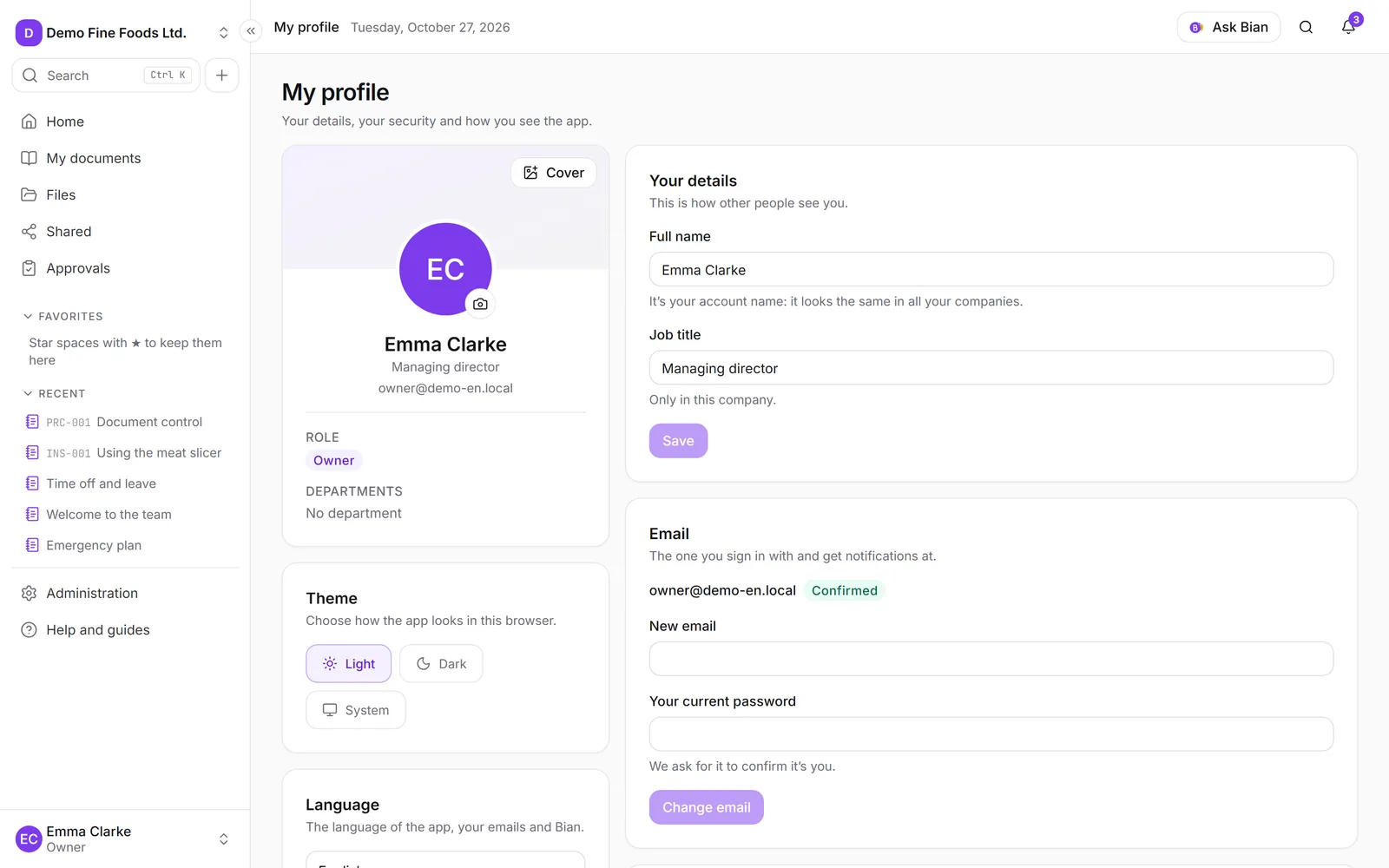
Task: Click the Files folder icon
Action: click(29, 194)
